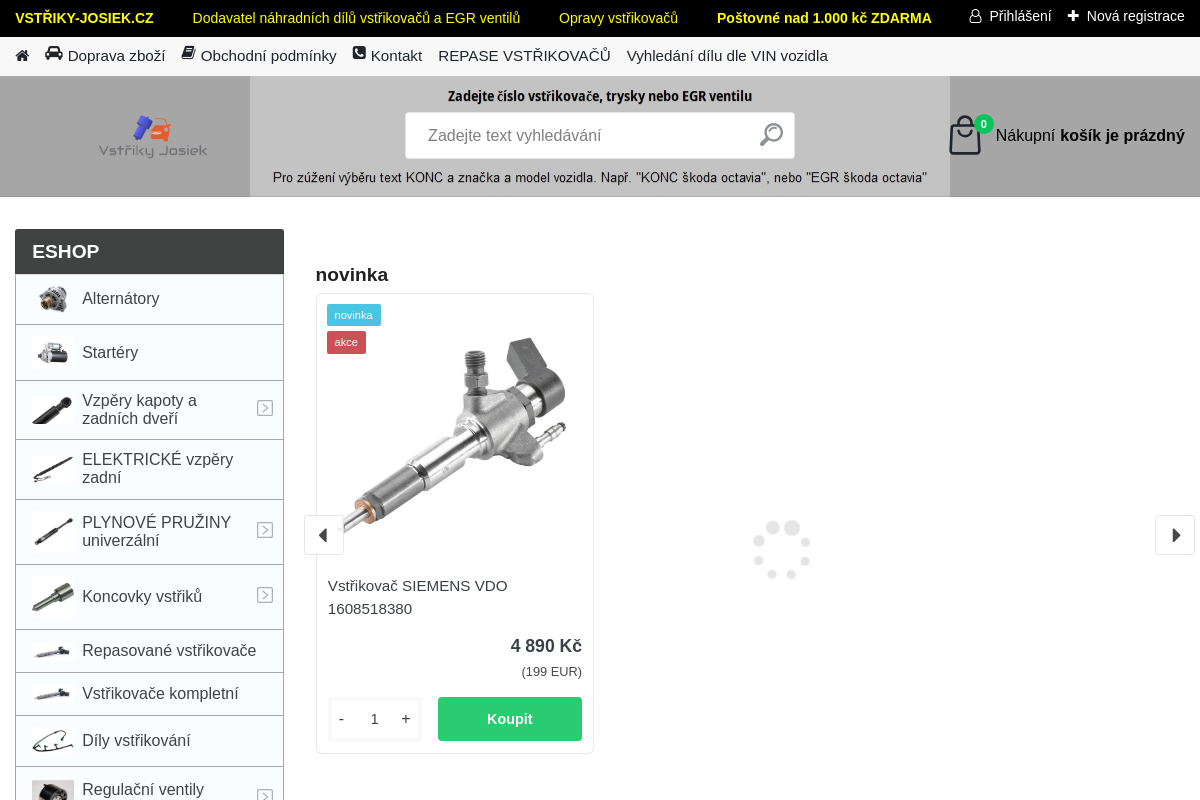Click the search magnifier icon
Viewport: 1200px width, 800px height.
pos(771,135)
